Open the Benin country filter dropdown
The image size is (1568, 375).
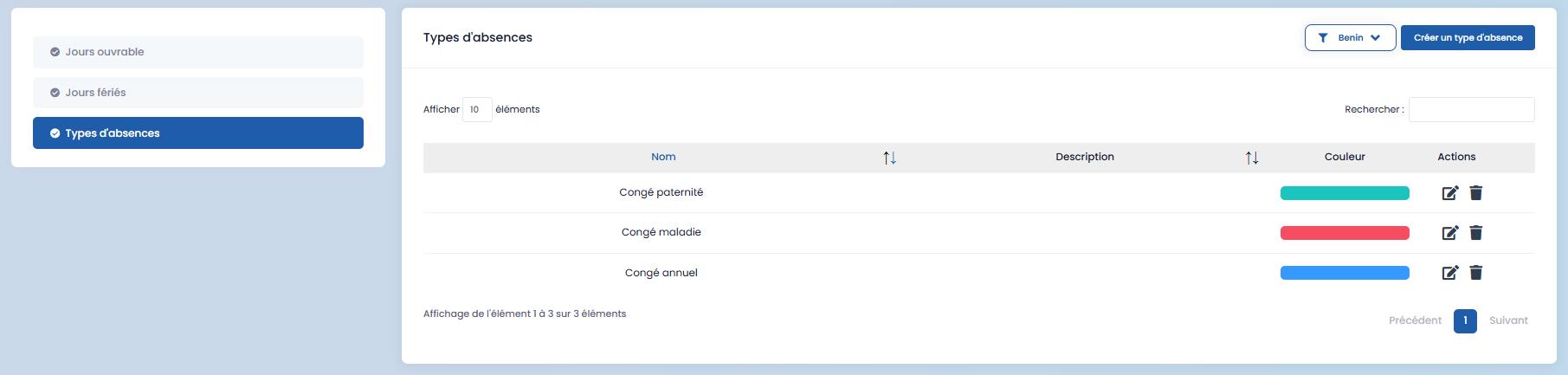1350,38
